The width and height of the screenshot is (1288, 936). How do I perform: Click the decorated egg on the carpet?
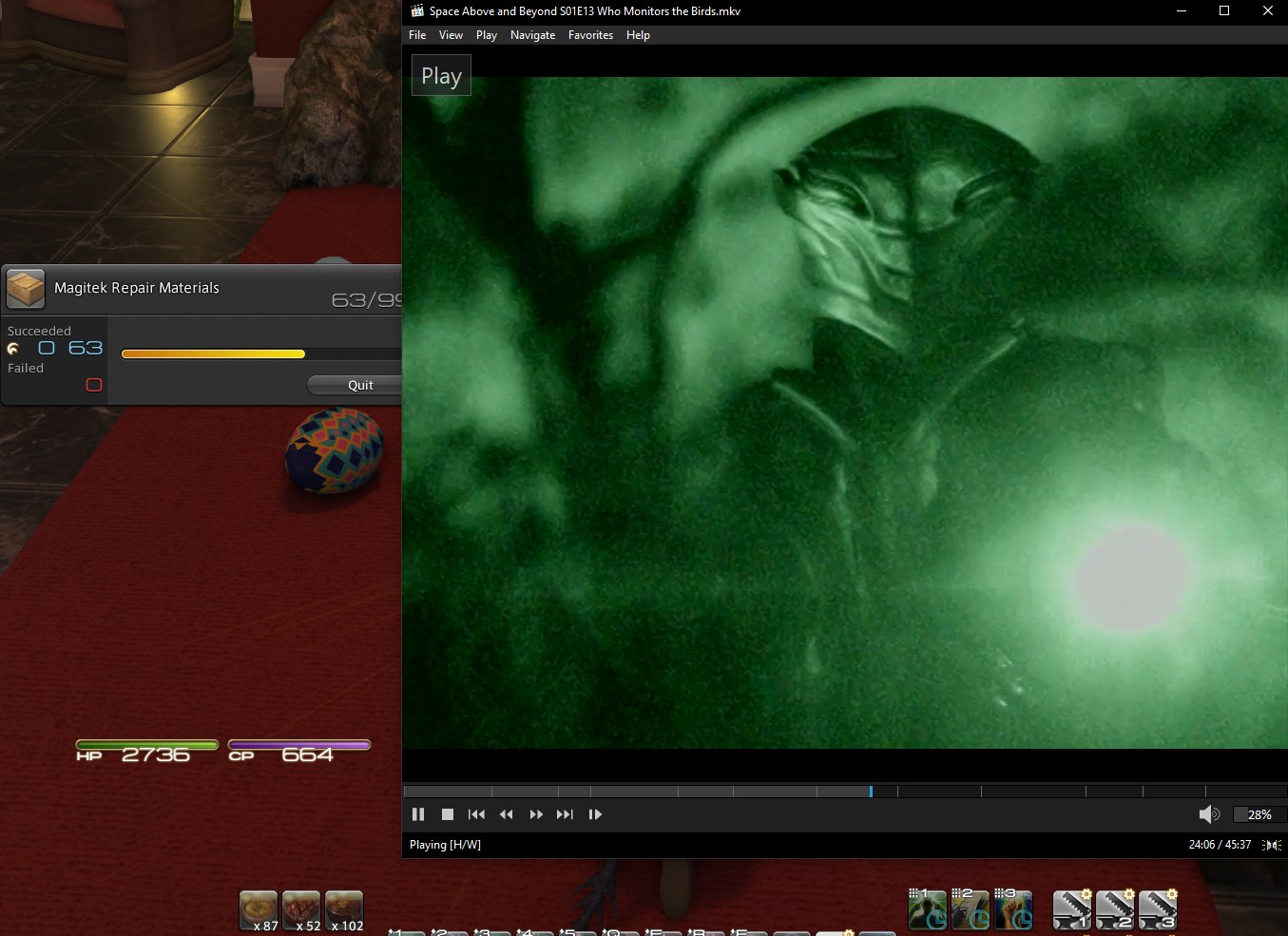(x=335, y=450)
